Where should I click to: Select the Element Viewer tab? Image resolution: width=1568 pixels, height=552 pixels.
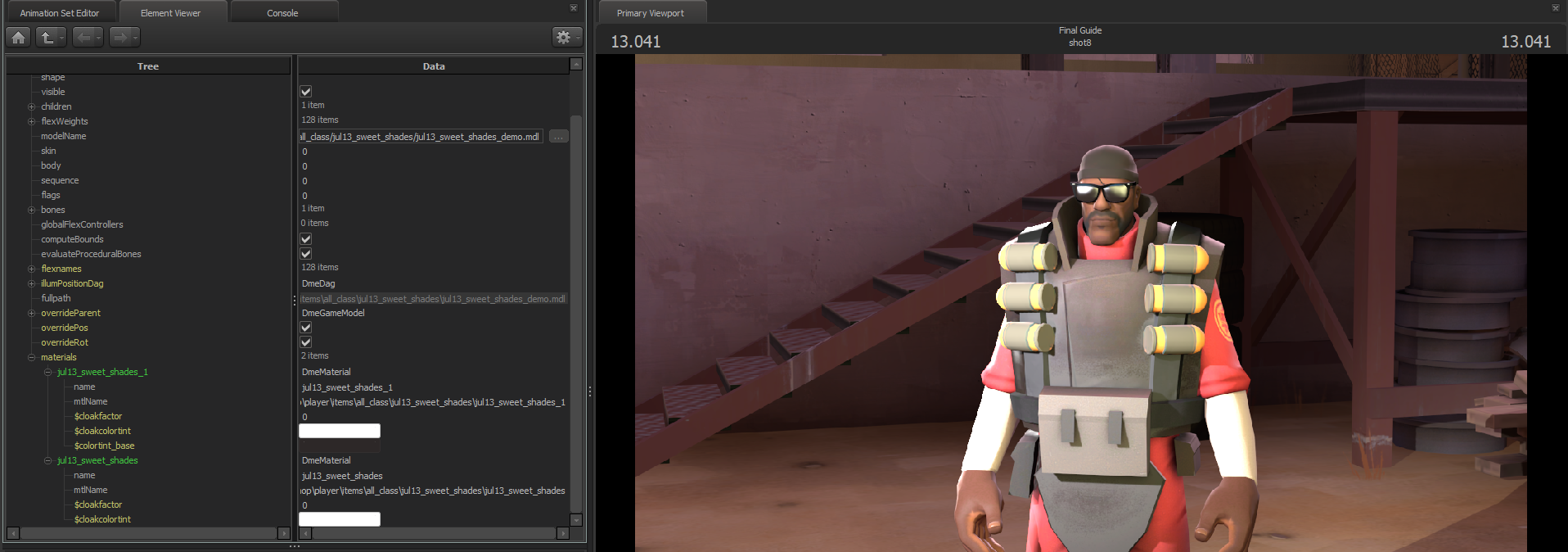[171, 12]
